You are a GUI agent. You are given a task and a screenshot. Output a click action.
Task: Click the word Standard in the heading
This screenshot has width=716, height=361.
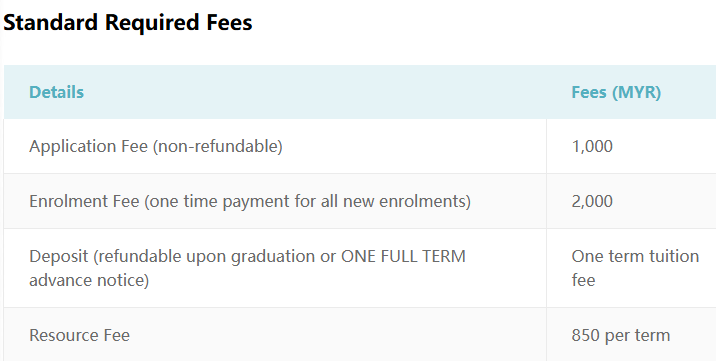click(50, 22)
